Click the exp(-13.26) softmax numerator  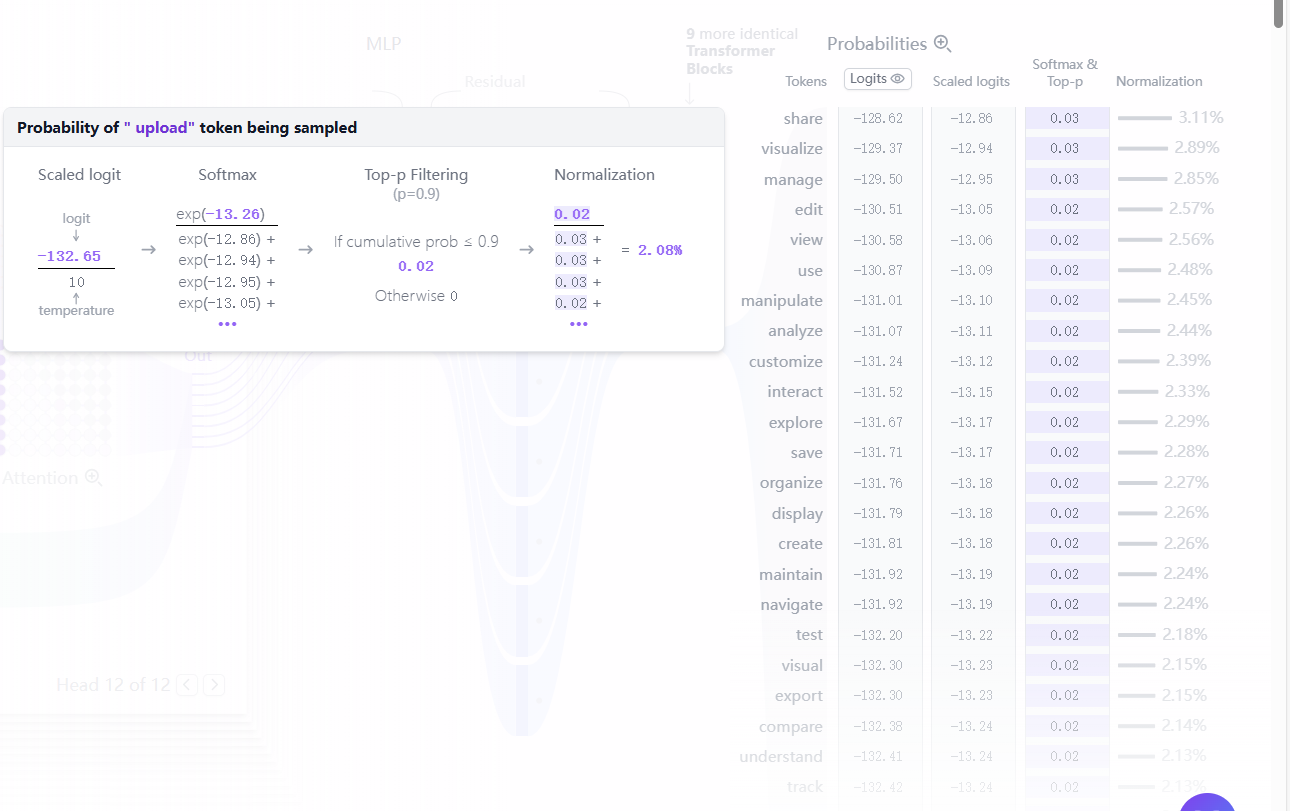(220, 214)
